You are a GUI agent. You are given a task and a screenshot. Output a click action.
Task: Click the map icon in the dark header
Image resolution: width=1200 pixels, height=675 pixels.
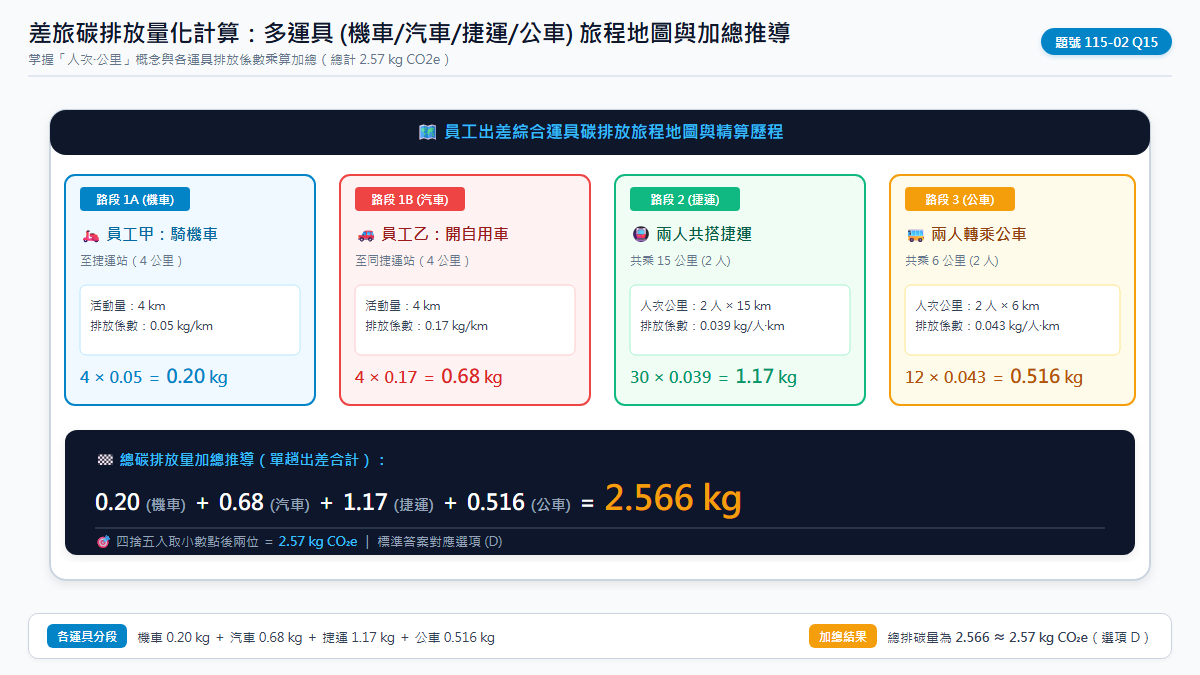click(427, 132)
